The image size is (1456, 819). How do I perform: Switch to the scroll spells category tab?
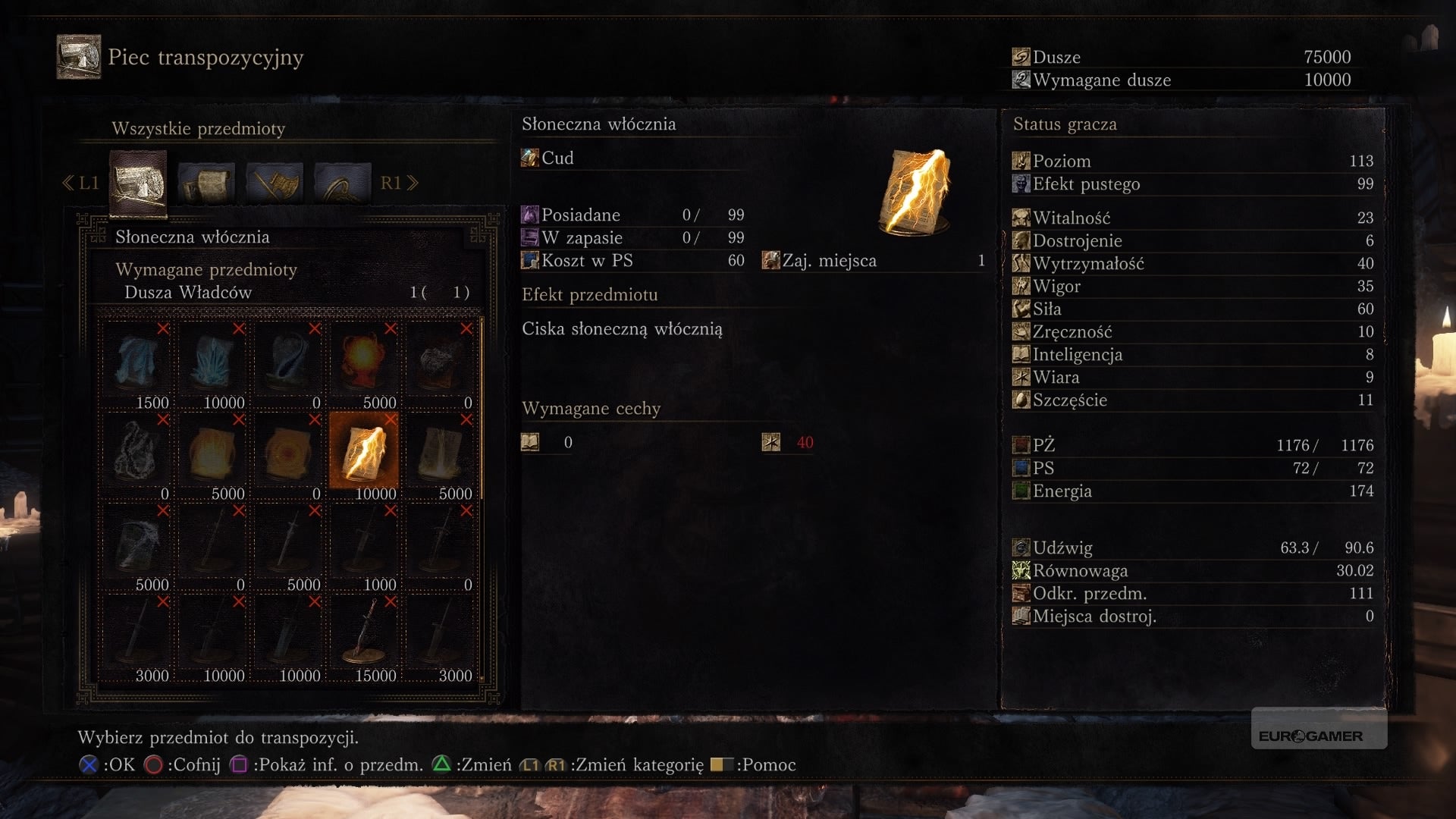coord(206,183)
